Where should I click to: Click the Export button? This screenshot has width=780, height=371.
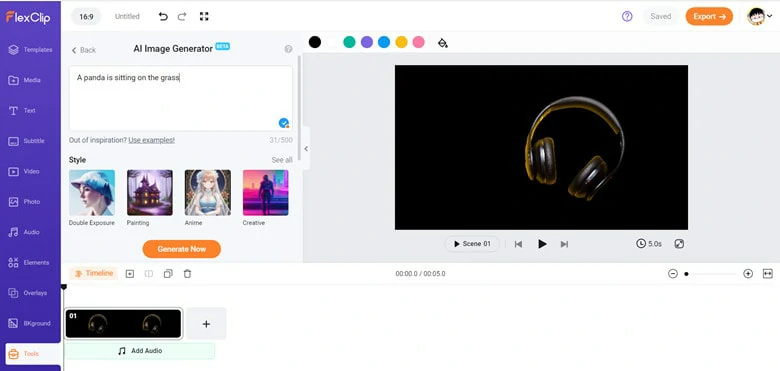point(709,16)
